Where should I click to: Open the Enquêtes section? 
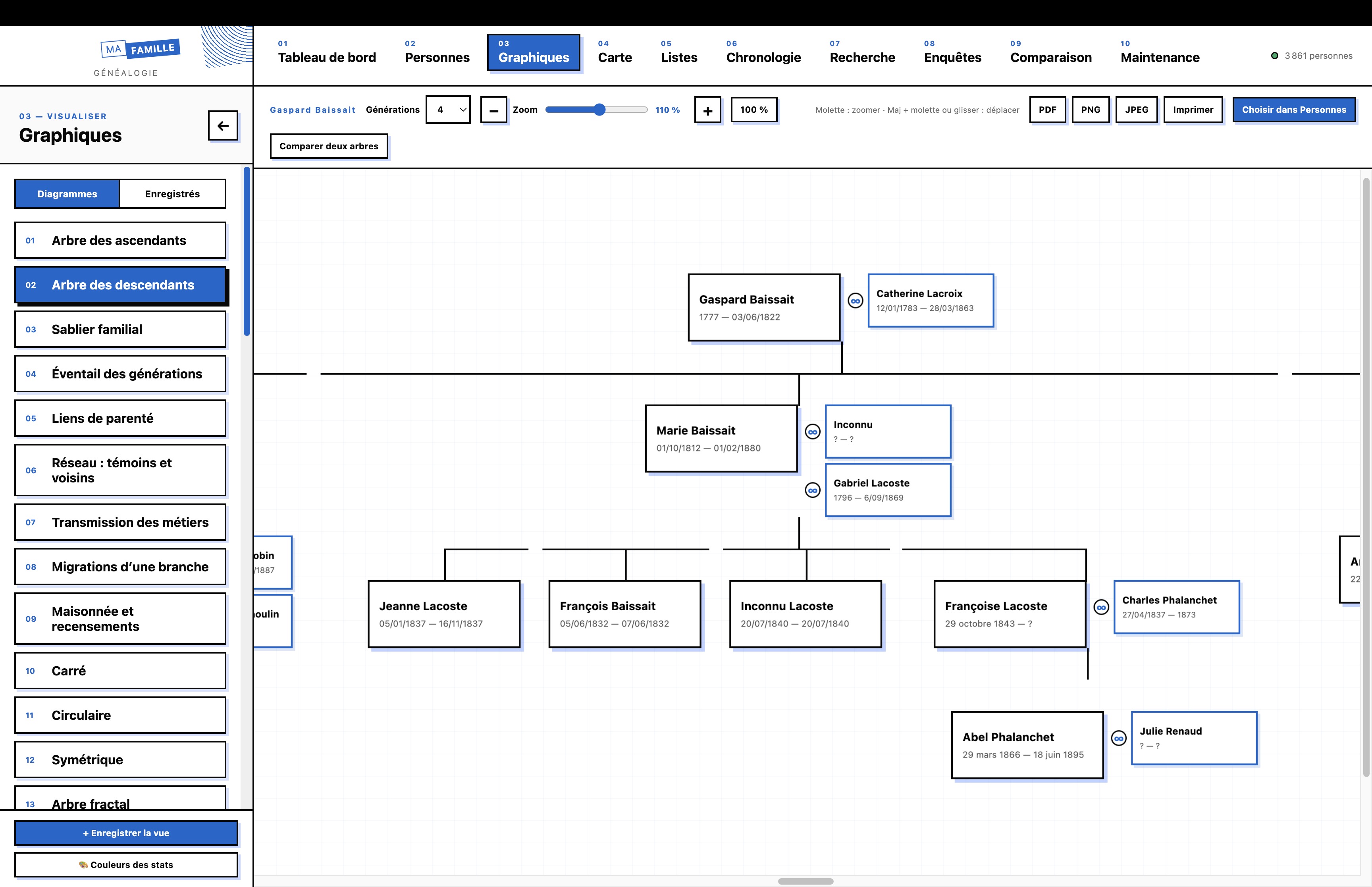pos(952,52)
